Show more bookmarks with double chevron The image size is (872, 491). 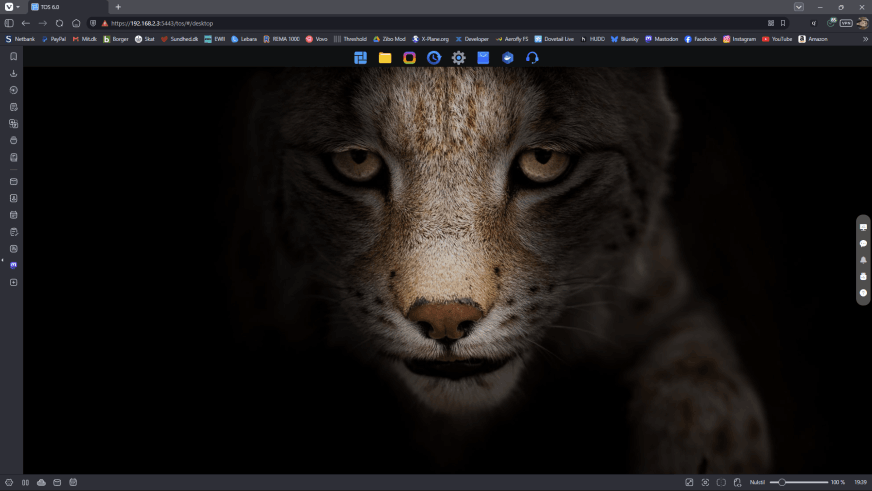865,39
